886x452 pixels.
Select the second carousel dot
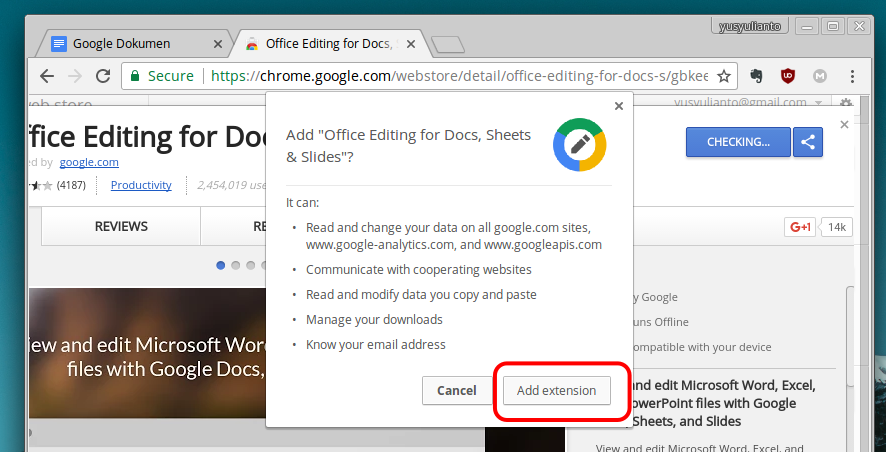pyautogui.click(x=236, y=265)
